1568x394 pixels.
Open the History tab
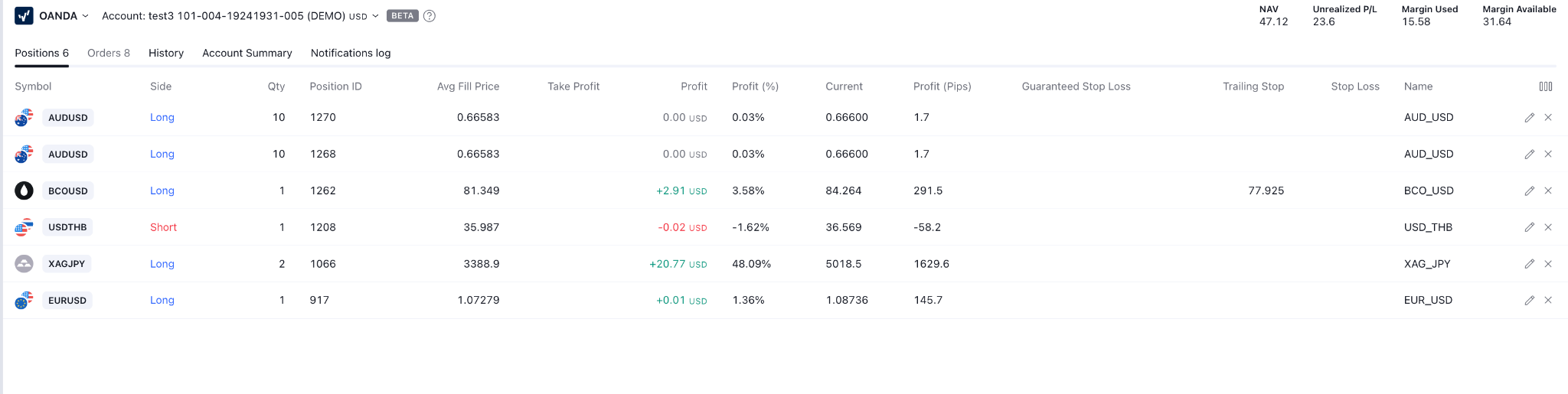pyautogui.click(x=166, y=53)
